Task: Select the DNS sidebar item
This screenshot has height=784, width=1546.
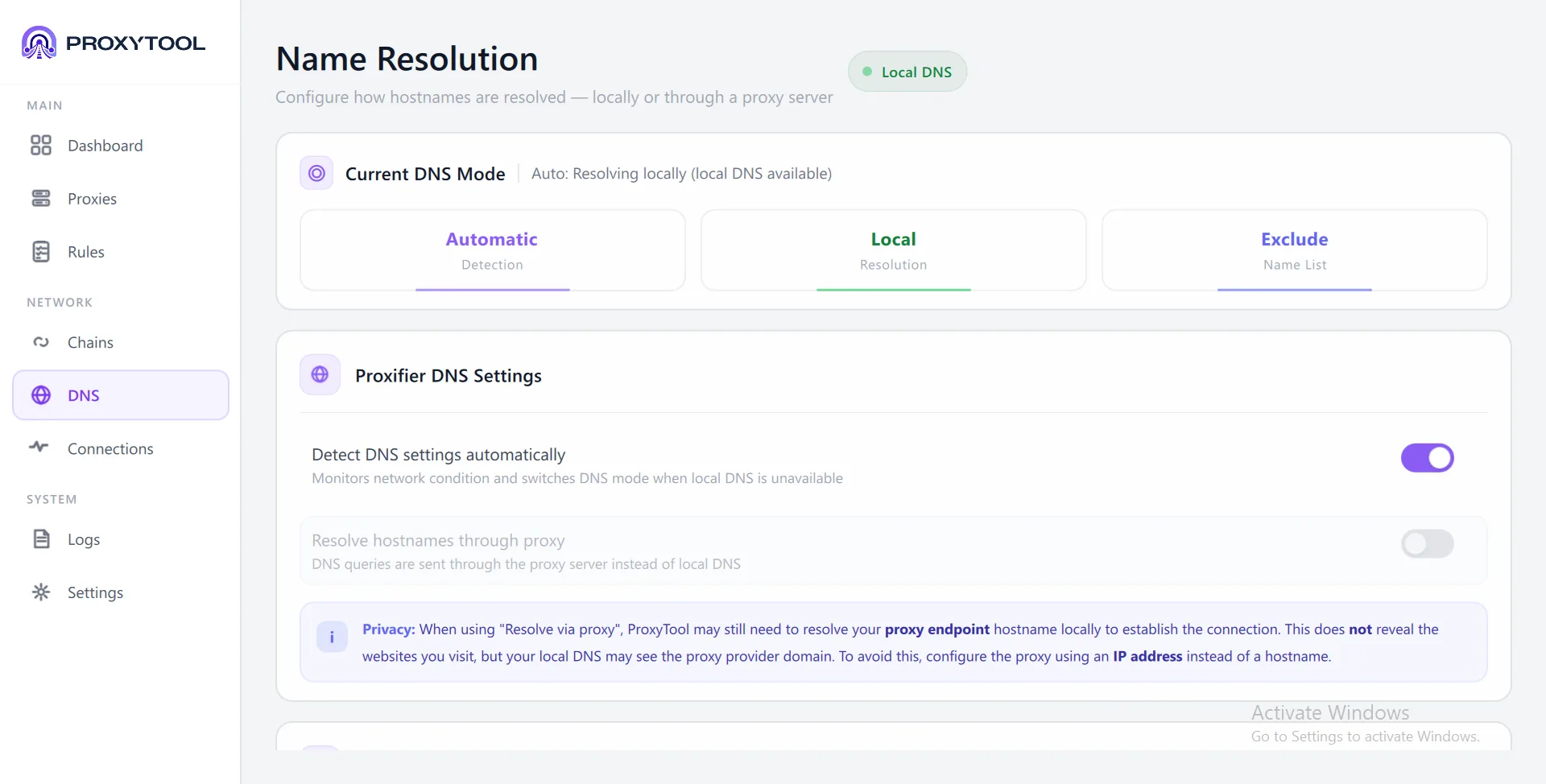Action: [x=121, y=395]
